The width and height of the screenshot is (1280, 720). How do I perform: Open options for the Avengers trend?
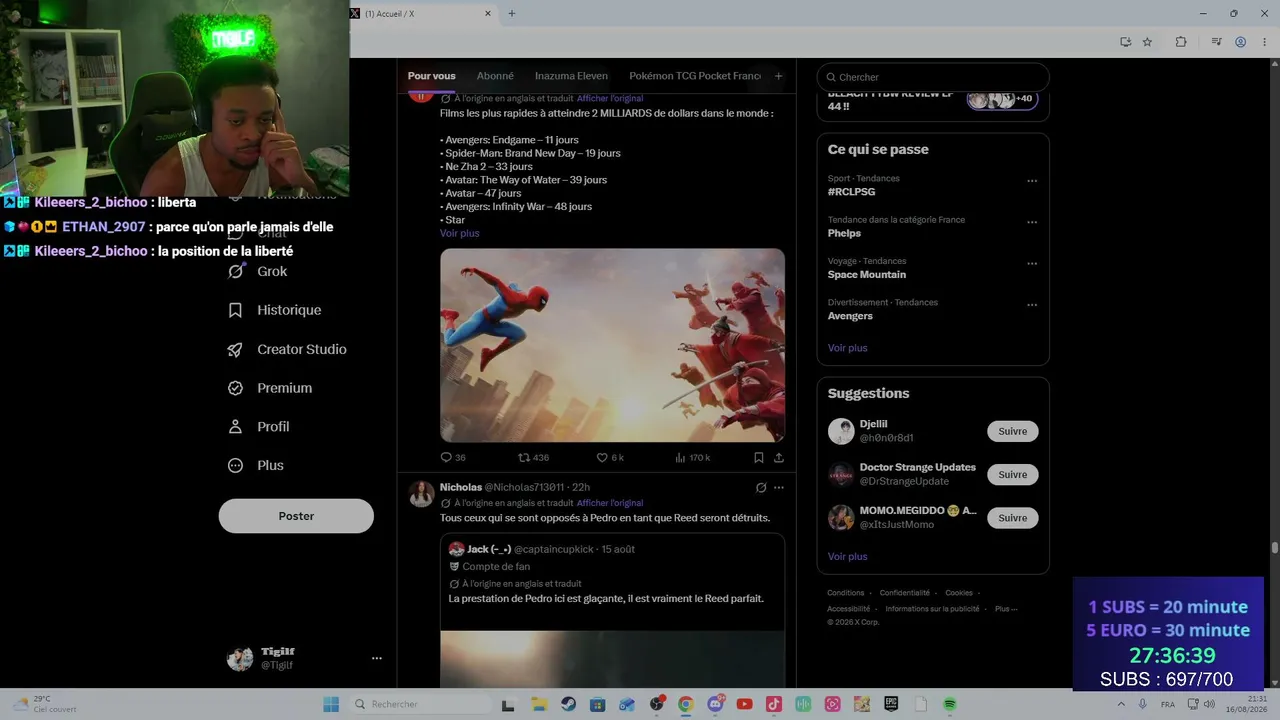pos(1032,305)
